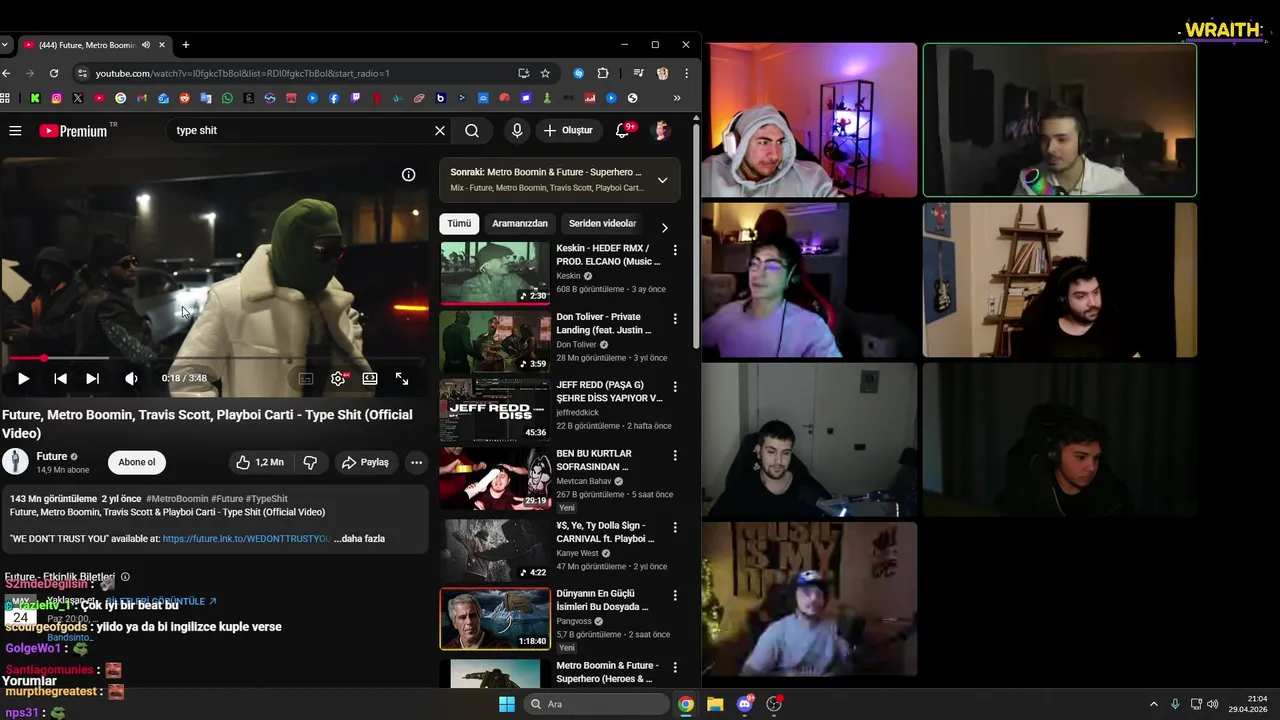Go back with Chrome's back arrow
This screenshot has width=1280, height=720.
(x=7, y=73)
